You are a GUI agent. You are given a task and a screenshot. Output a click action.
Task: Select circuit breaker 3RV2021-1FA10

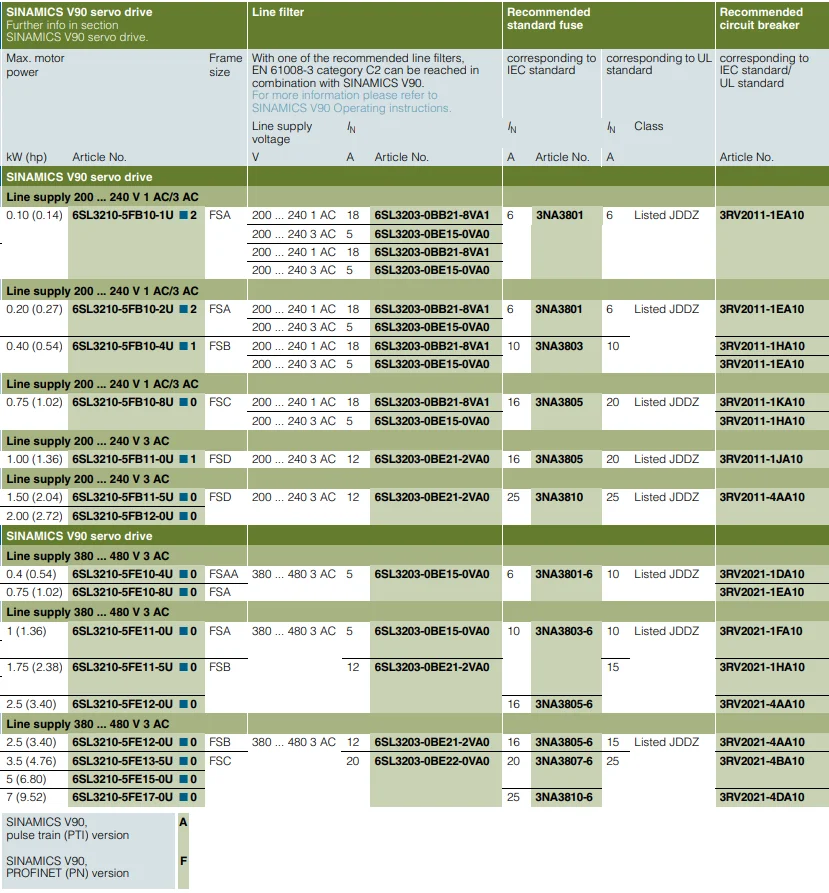click(761, 631)
